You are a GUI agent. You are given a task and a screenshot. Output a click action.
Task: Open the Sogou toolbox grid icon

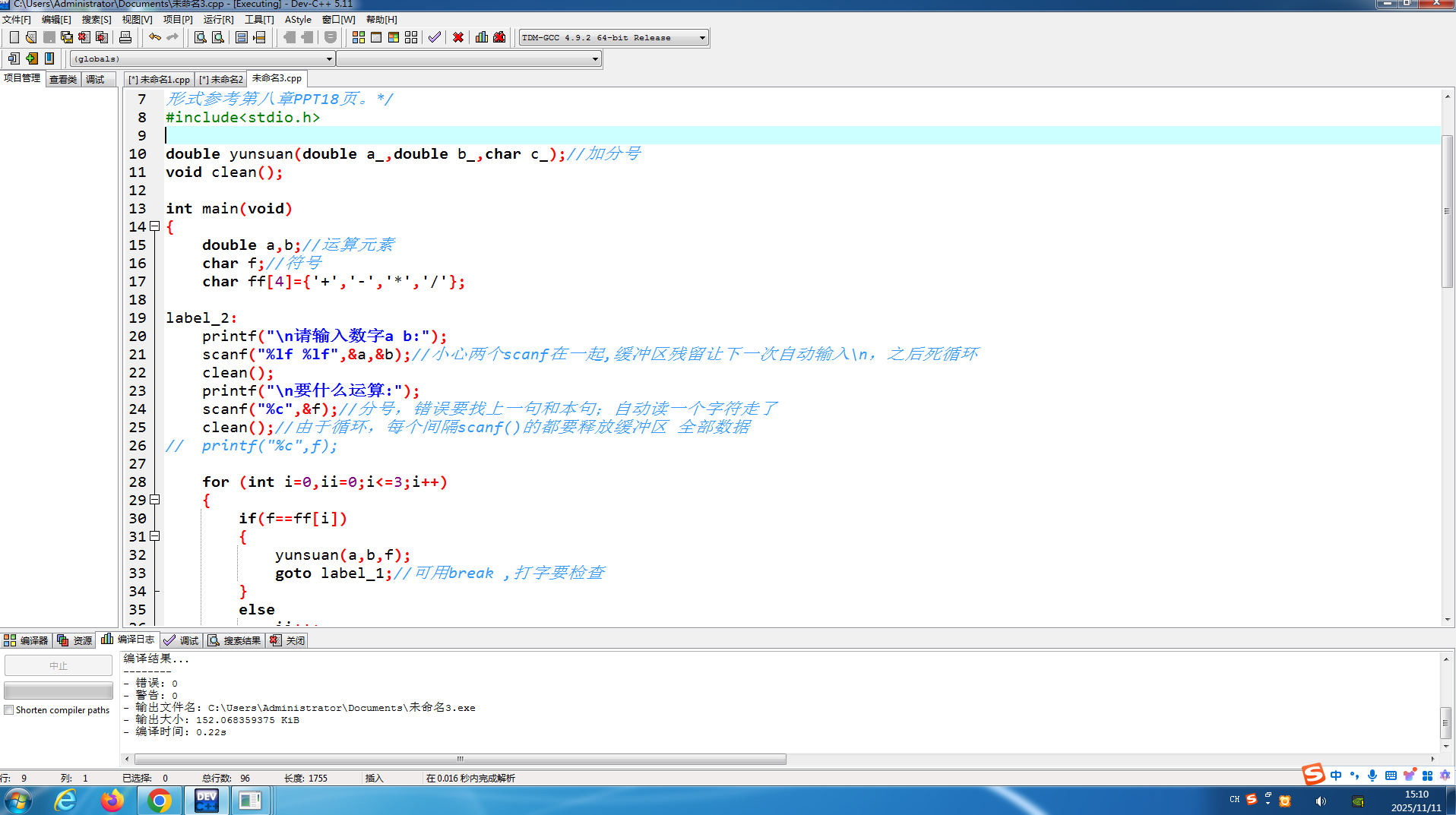point(1427,776)
